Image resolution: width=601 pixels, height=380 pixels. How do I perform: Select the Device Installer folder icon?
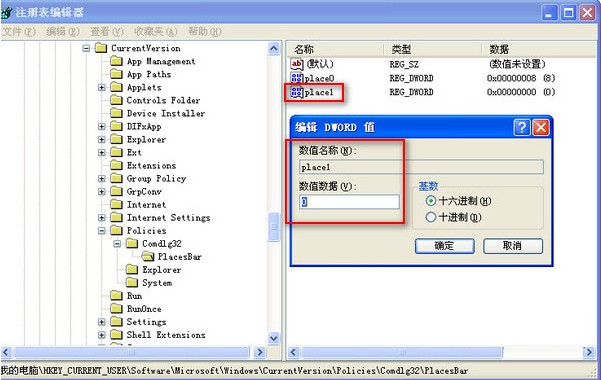tap(116, 113)
